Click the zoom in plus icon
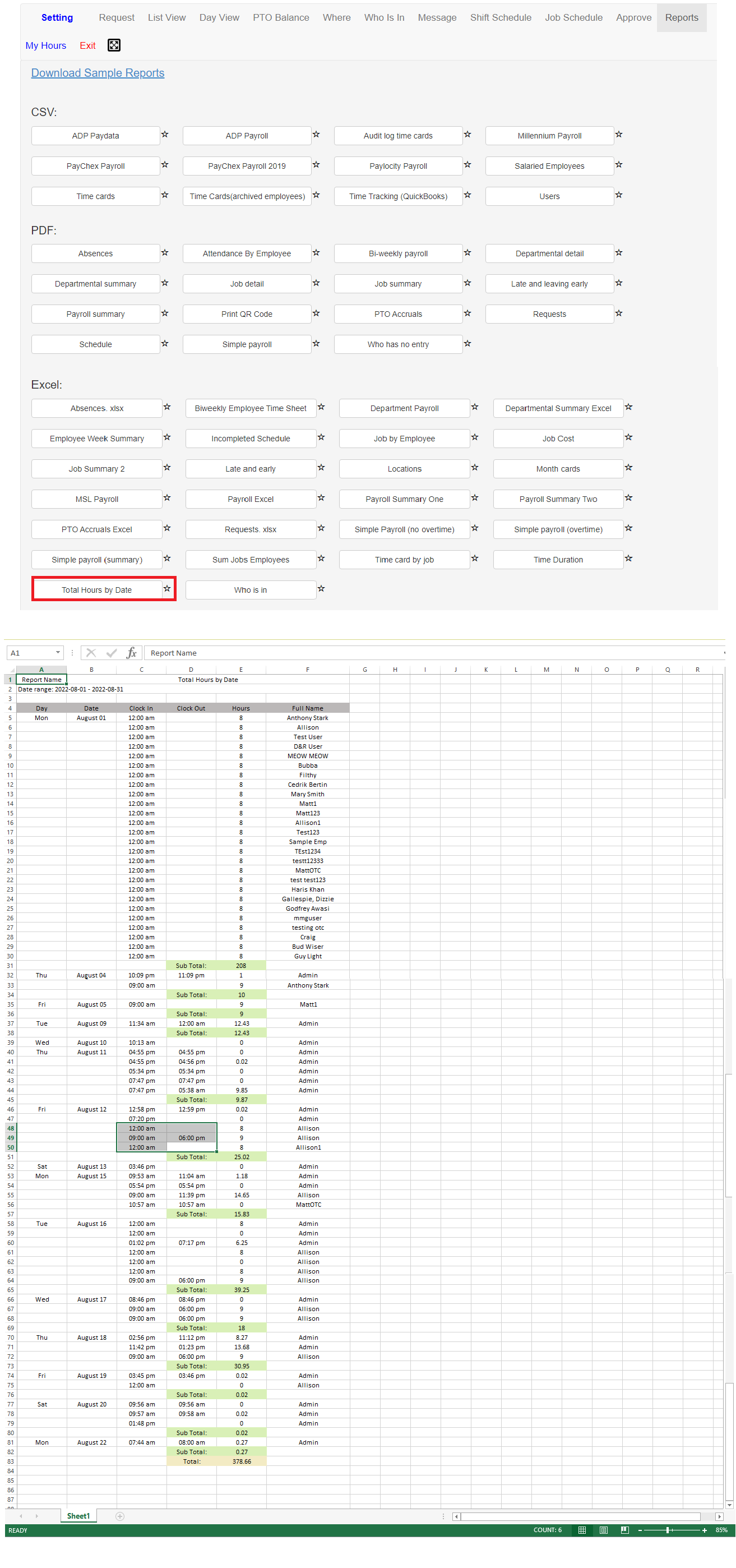 705,1530
